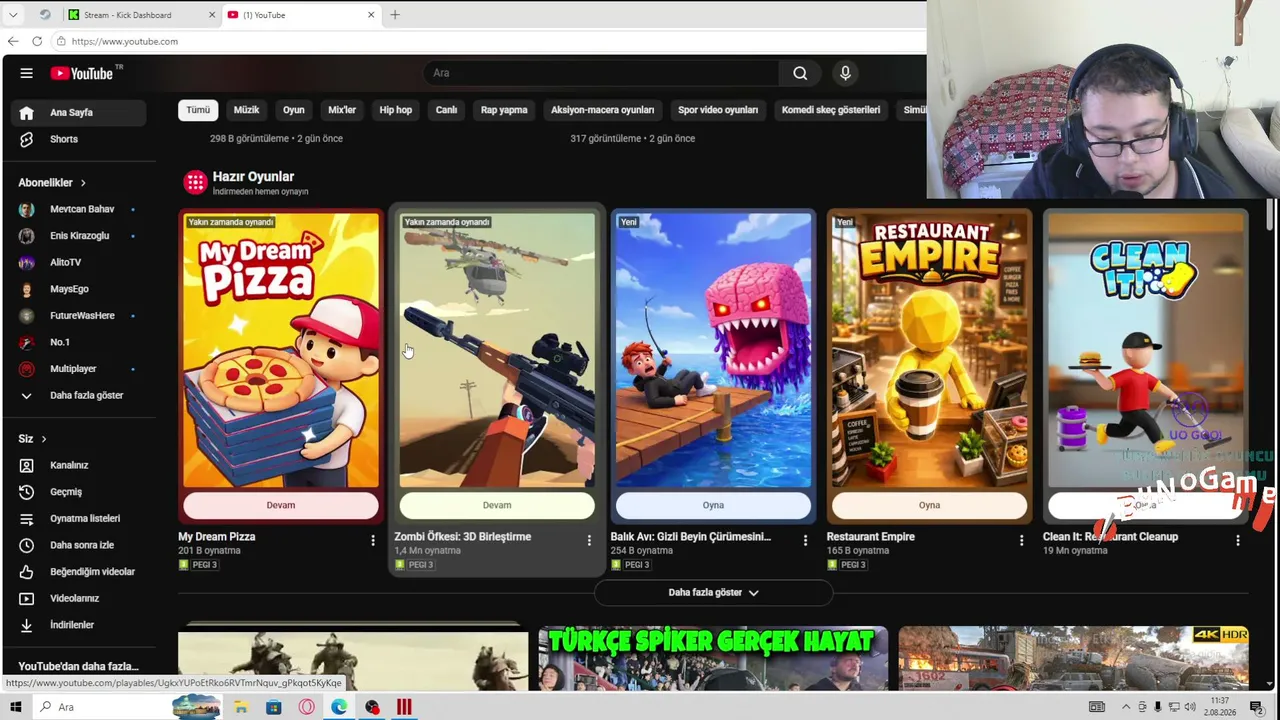The width and height of the screenshot is (1280, 720).
Task: Open the TÜRKÇE SPİKER GERÇEK HAYAT video thumbnail
Action: click(x=713, y=658)
